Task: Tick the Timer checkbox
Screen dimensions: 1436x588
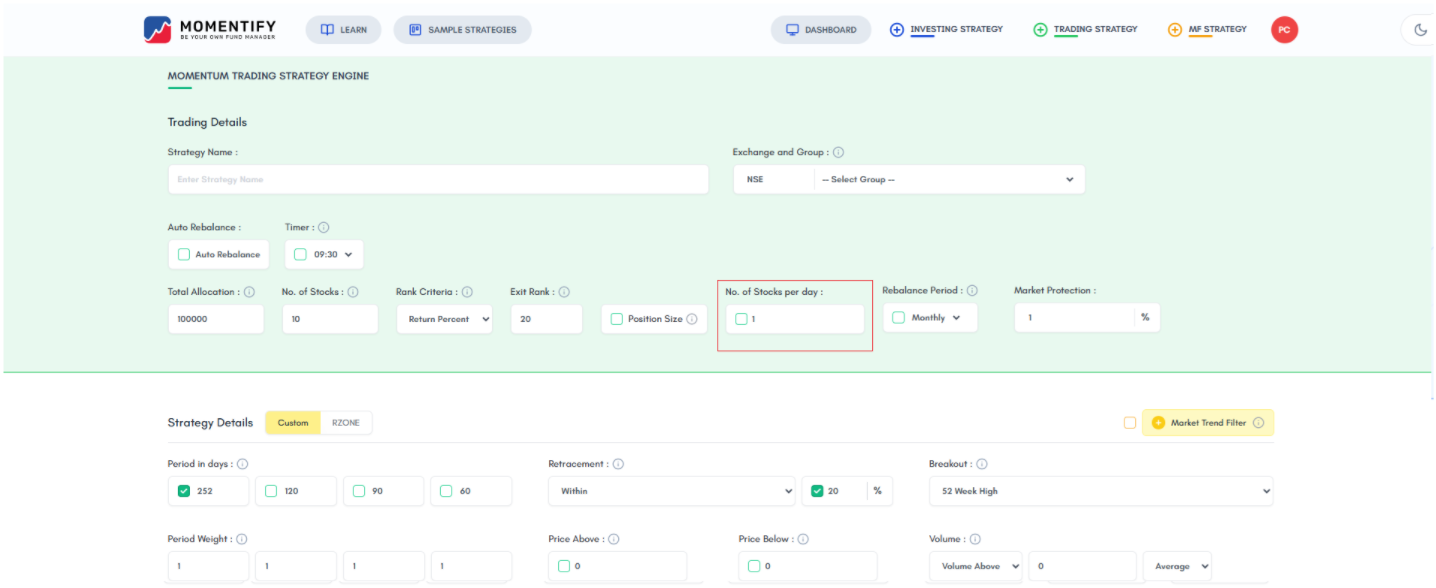Action: coord(300,254)
